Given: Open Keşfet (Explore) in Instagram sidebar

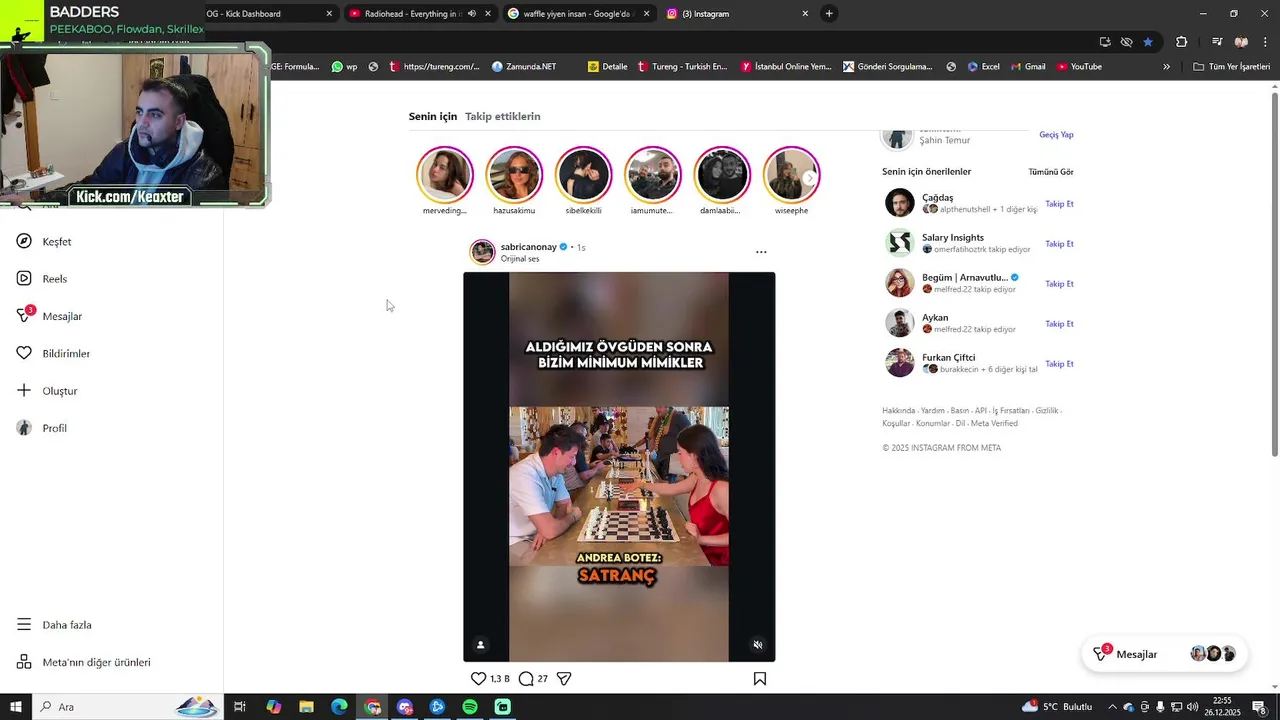Looking at the screenshot, I should point(44,241).
